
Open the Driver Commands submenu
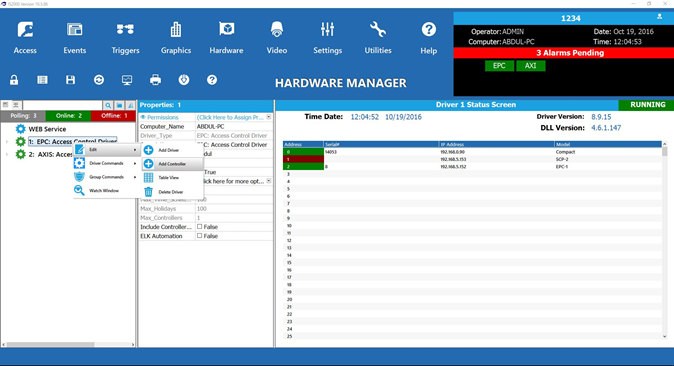coord(106,163)
